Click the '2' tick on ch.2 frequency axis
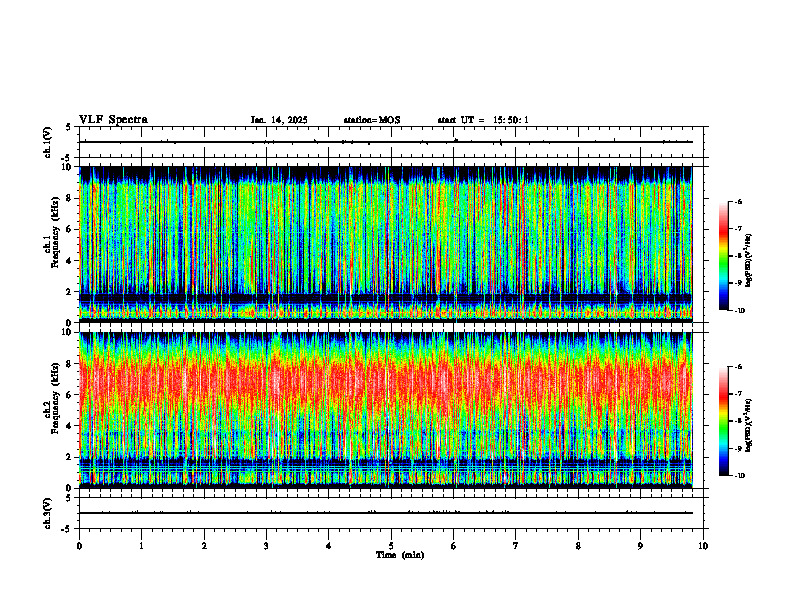The width and height of the screenshot is (792, 612). [69, 457]
